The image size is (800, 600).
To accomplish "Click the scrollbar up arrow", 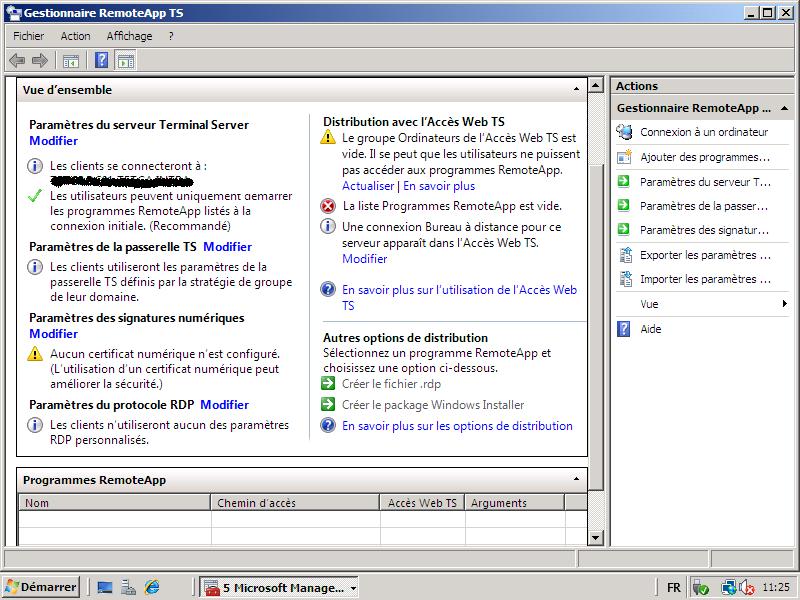I will 595,85.
